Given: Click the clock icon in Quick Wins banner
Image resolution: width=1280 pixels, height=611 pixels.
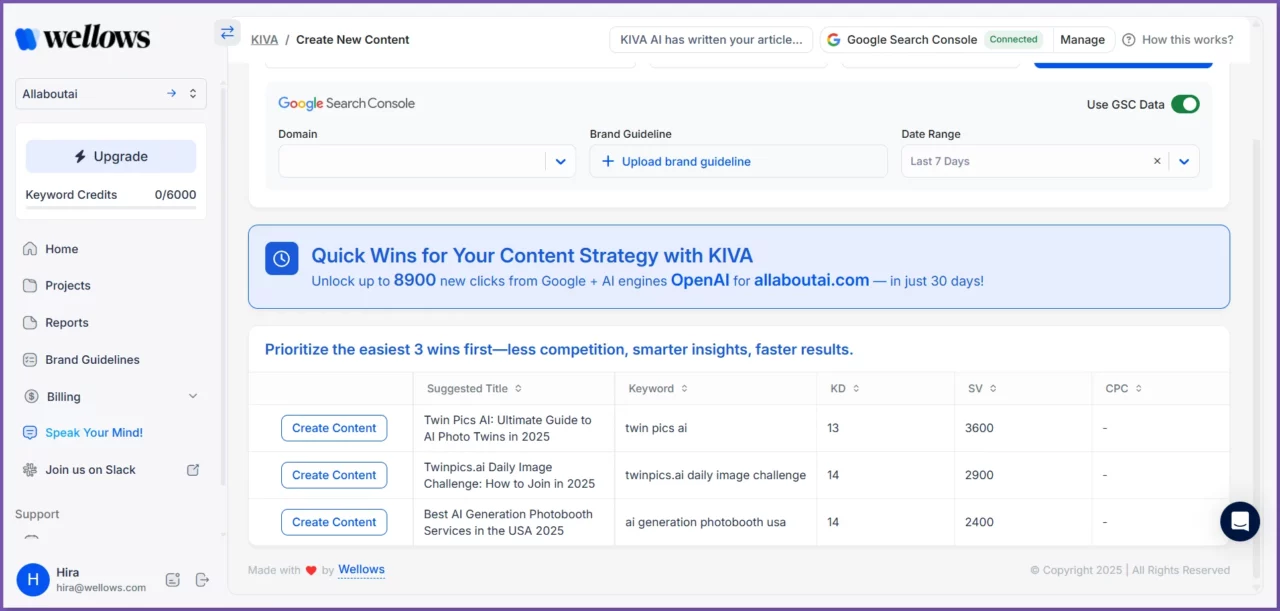Looking at the screenshot, I should (281, 258).
